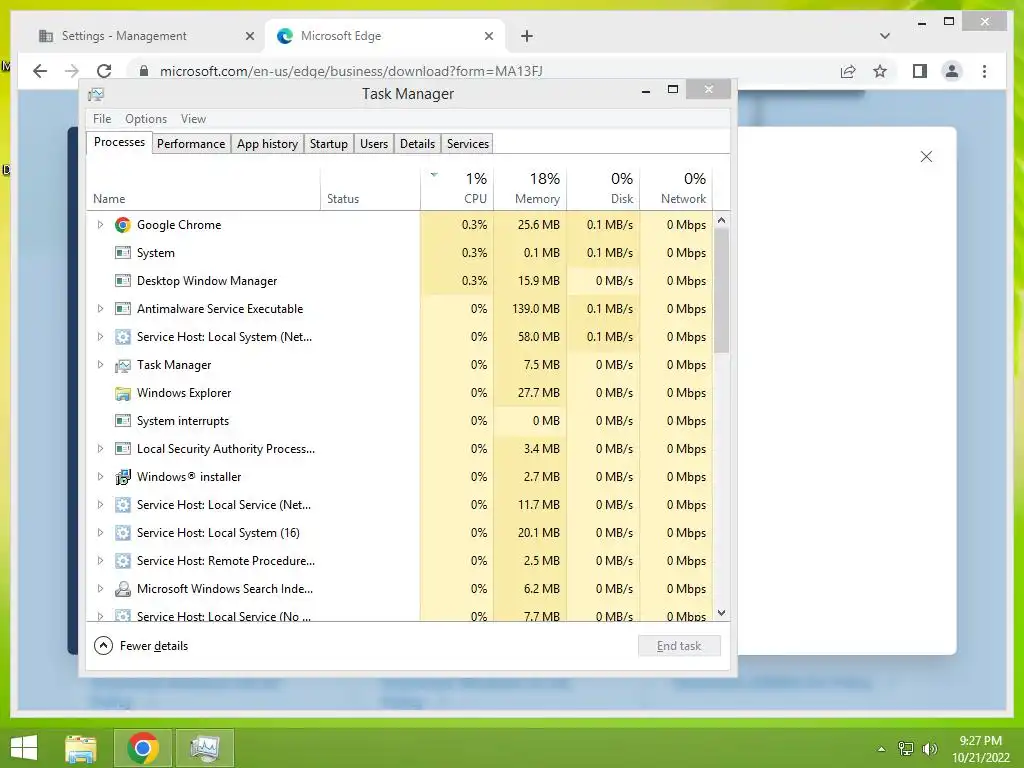Close the Edge download dialog in Chrome
The image size is (1024, 768).
coord(926,157)
